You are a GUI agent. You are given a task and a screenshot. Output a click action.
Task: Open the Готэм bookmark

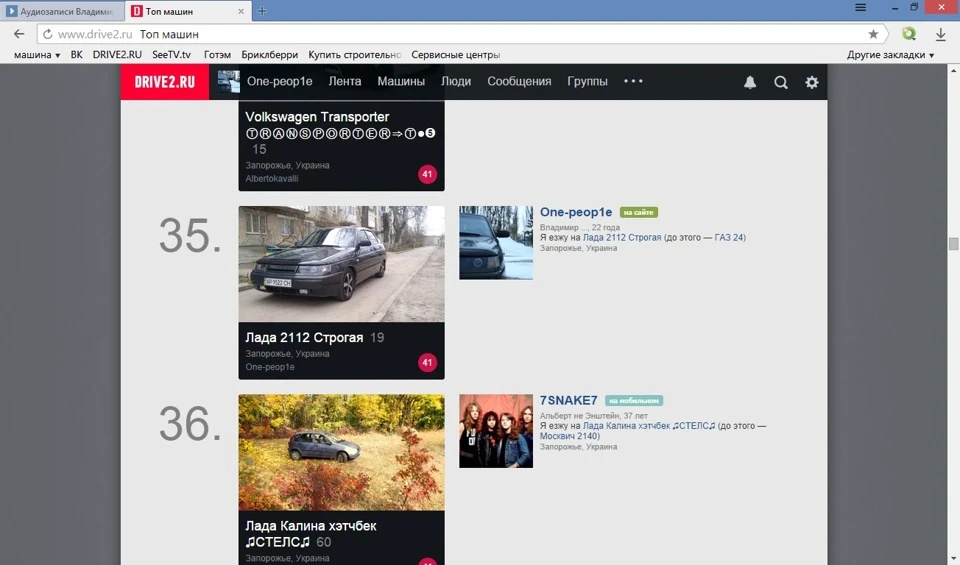[217, 54]
